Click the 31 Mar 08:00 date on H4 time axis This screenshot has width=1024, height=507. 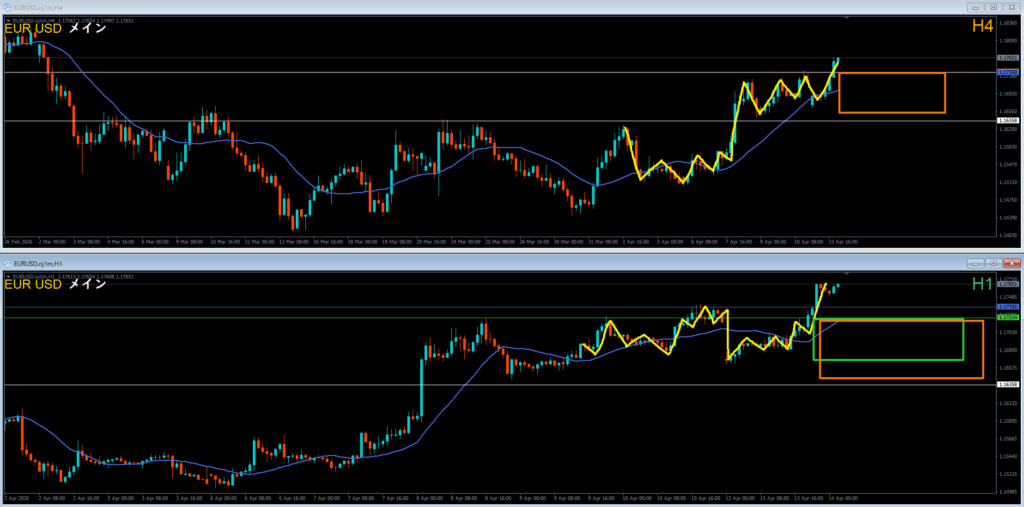pyautogui.click(x=603, y=241)
